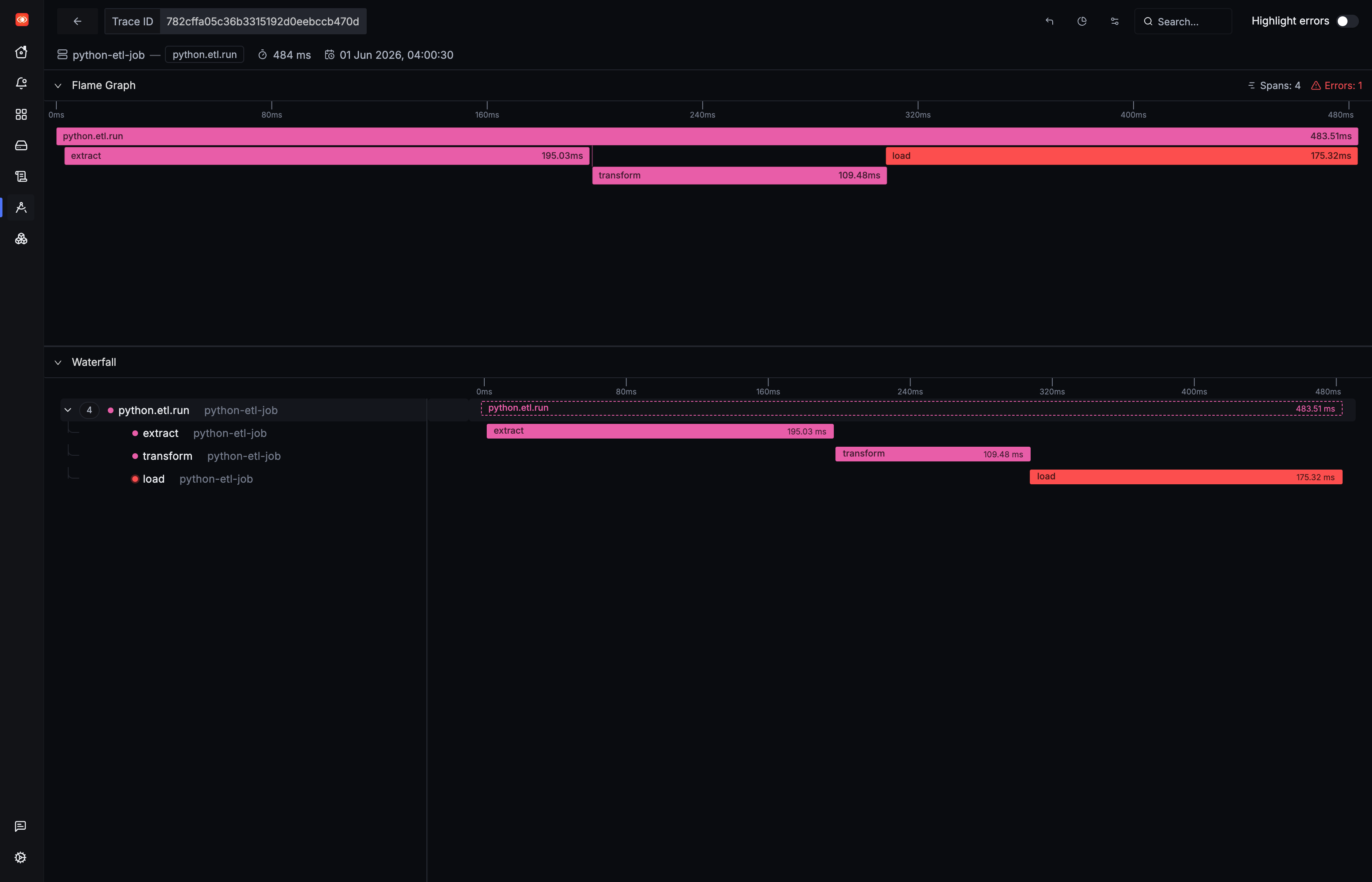The image size is (1372, 882).
Task: Open the SigNoz logo home
Action: [22, 20]
